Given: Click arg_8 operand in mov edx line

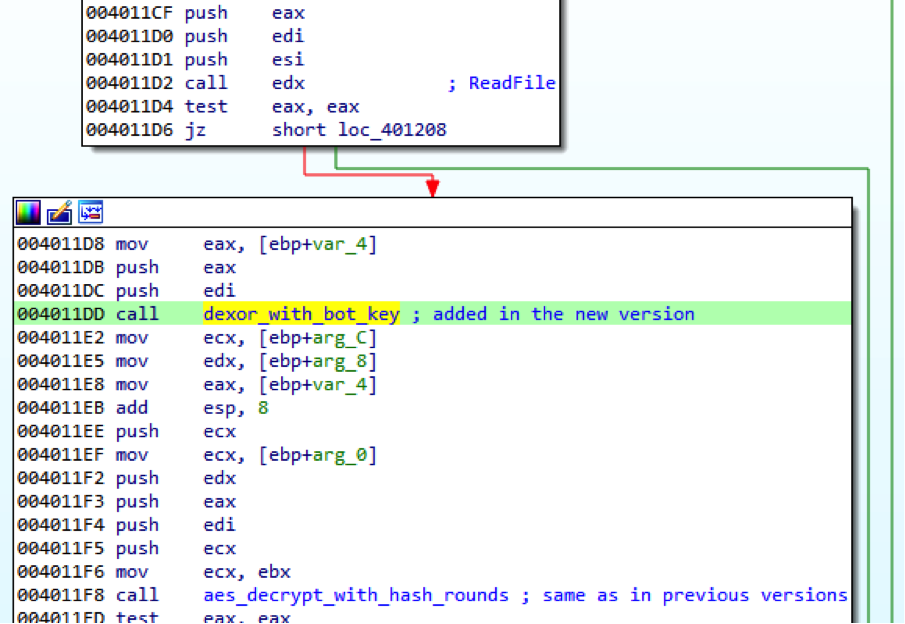Looking at the screenshot, I should (x=346, y=361).
